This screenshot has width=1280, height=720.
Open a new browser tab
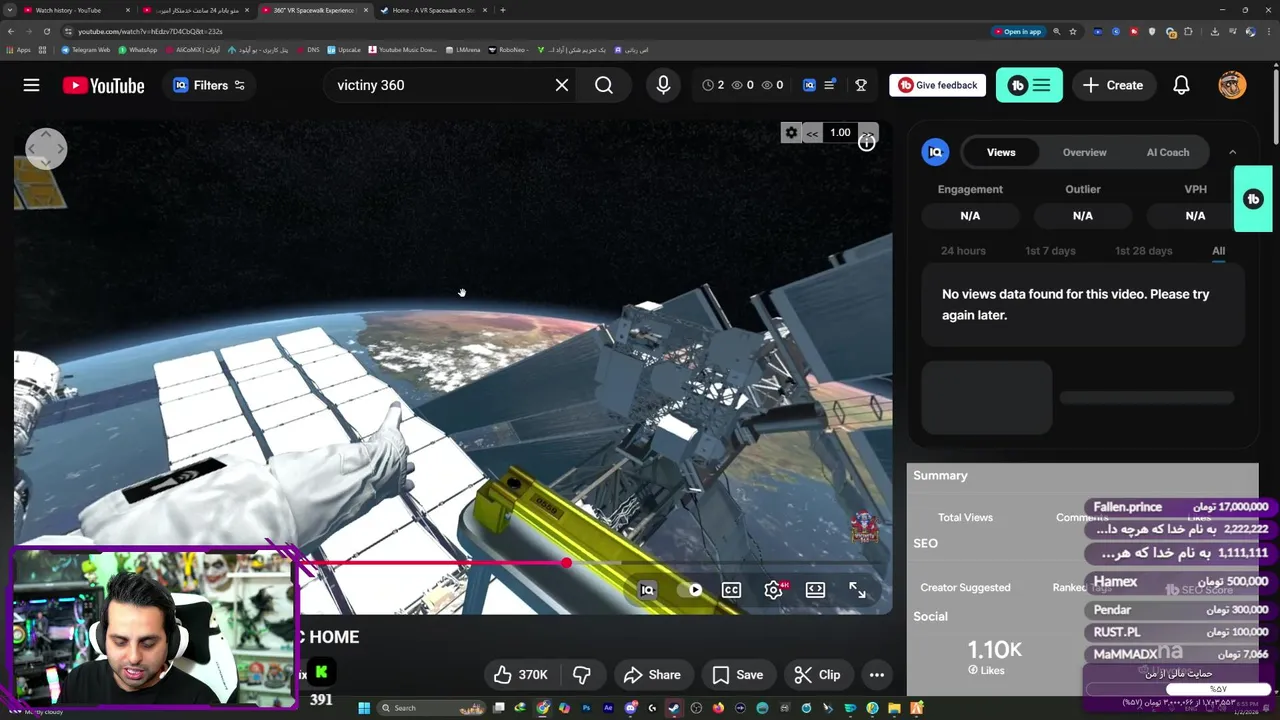(502, 10)
